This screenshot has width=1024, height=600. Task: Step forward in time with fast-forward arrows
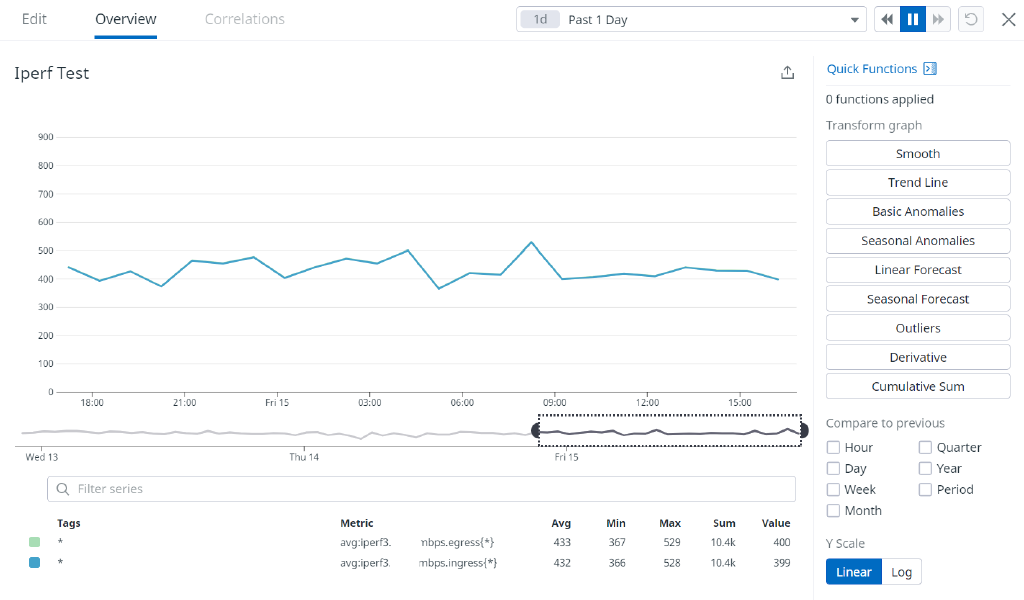tap(938, 18)
